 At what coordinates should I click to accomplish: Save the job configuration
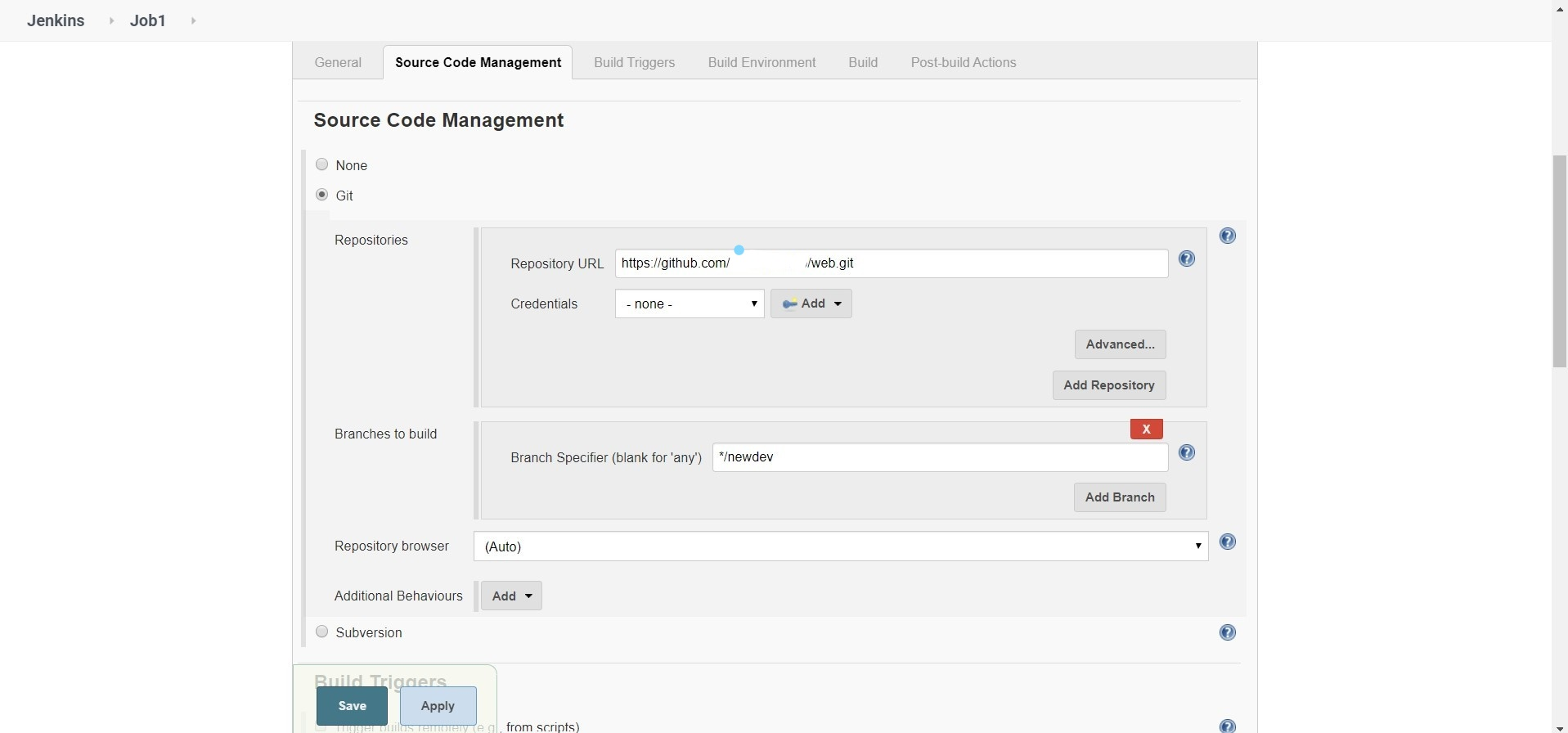coord(352,706)
